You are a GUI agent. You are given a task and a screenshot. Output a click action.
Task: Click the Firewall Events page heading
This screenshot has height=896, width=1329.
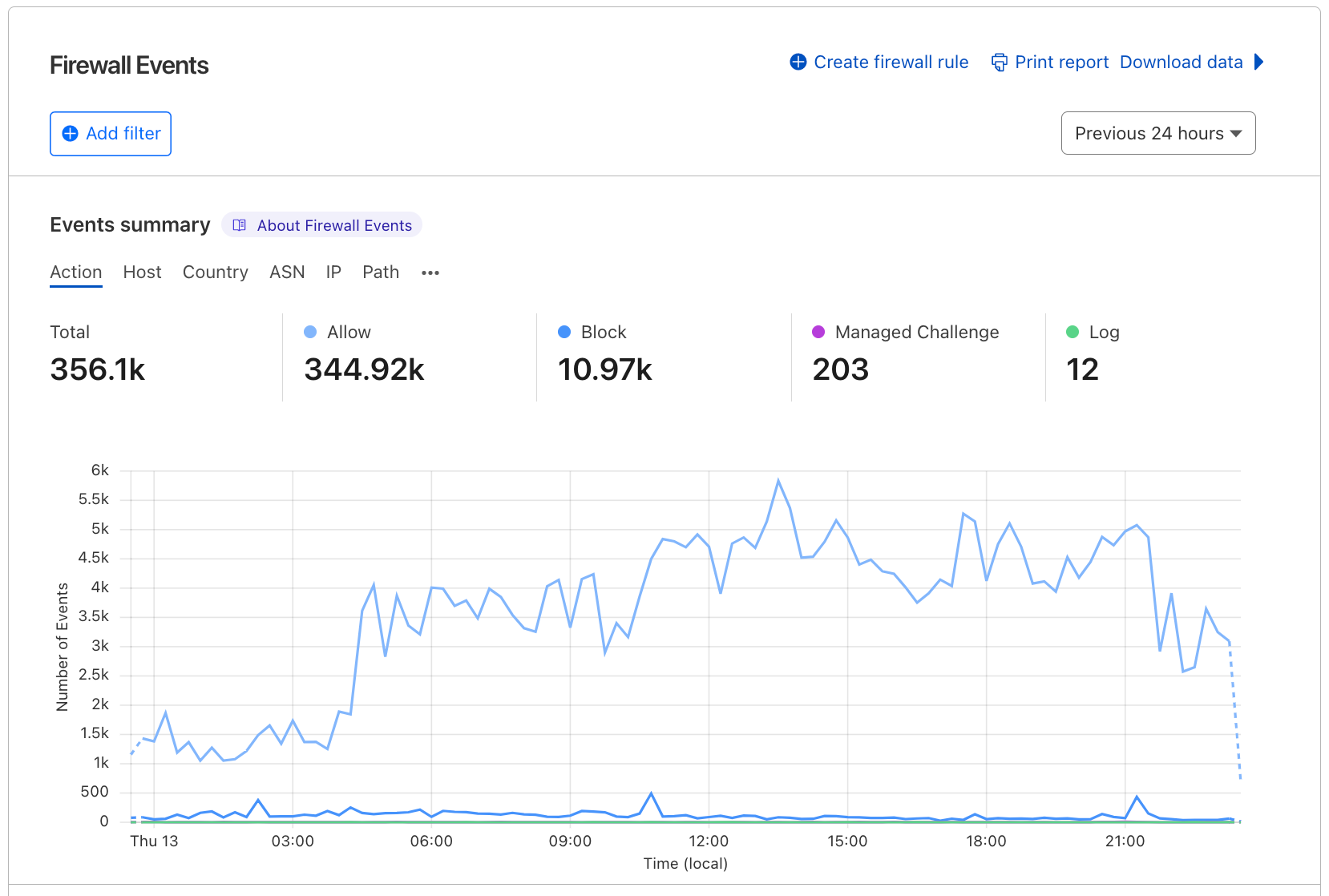(x=129, y=66)
